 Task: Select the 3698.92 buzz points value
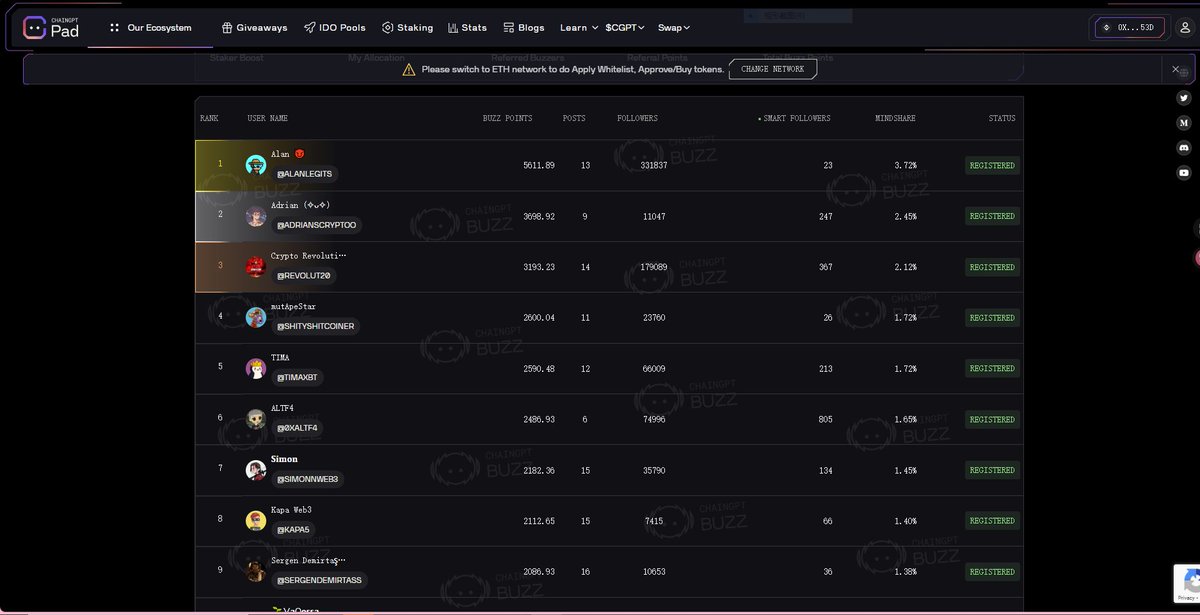click(538, 216)
